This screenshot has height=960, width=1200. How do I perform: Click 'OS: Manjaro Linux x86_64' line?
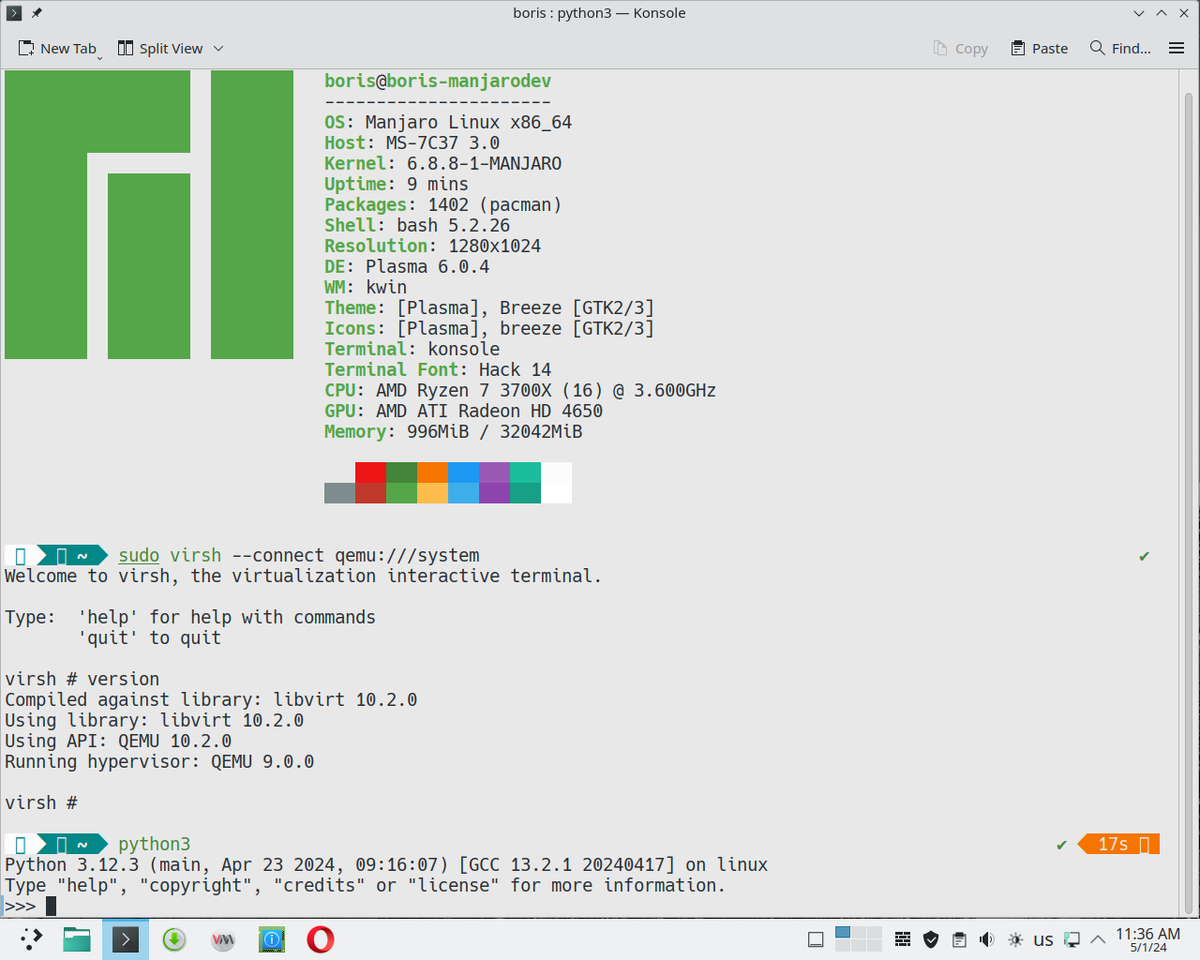pos(448,122)
